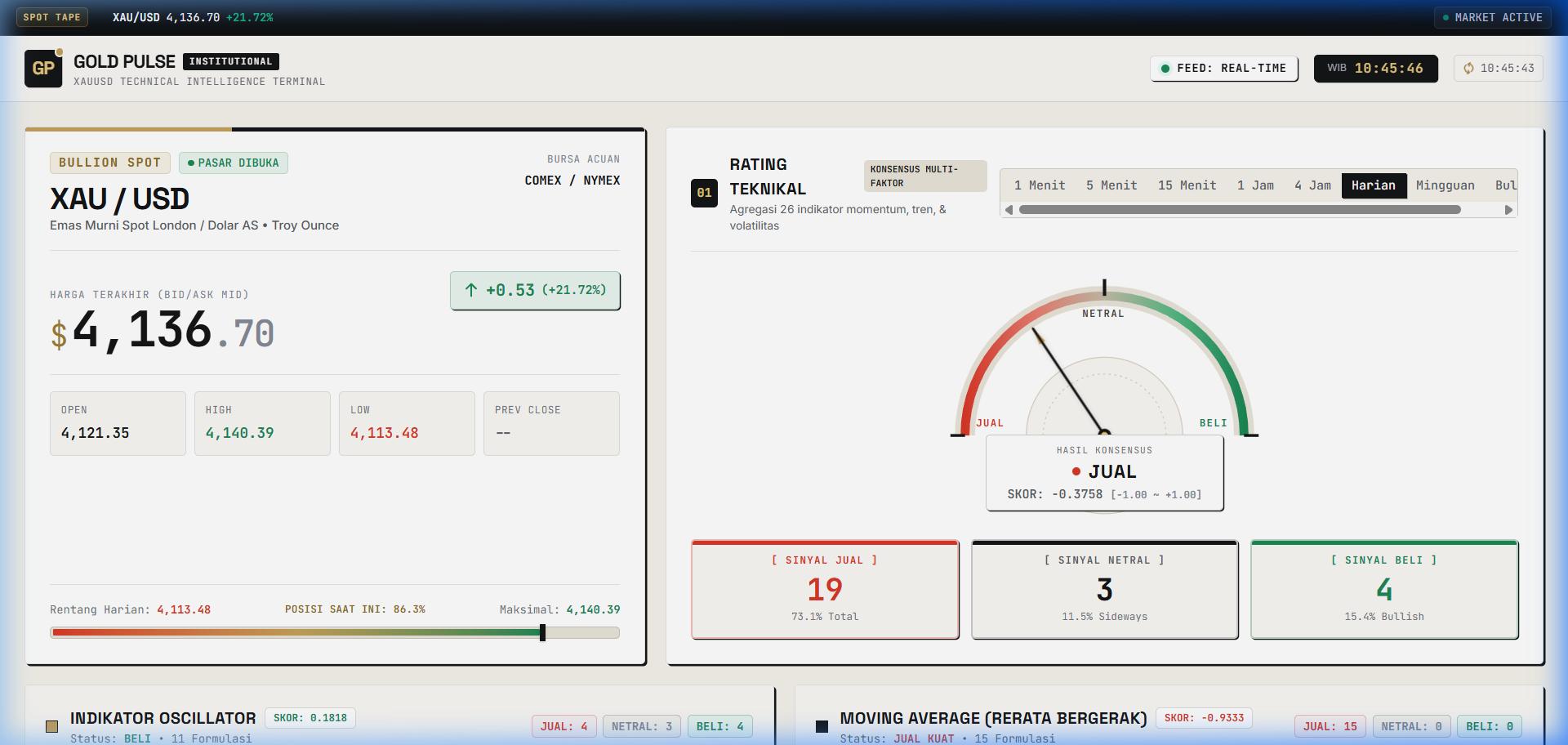1568x745 pixels.
Task: Click the green dot in FEED: REAL-TIME
Action: (1165, 69)
